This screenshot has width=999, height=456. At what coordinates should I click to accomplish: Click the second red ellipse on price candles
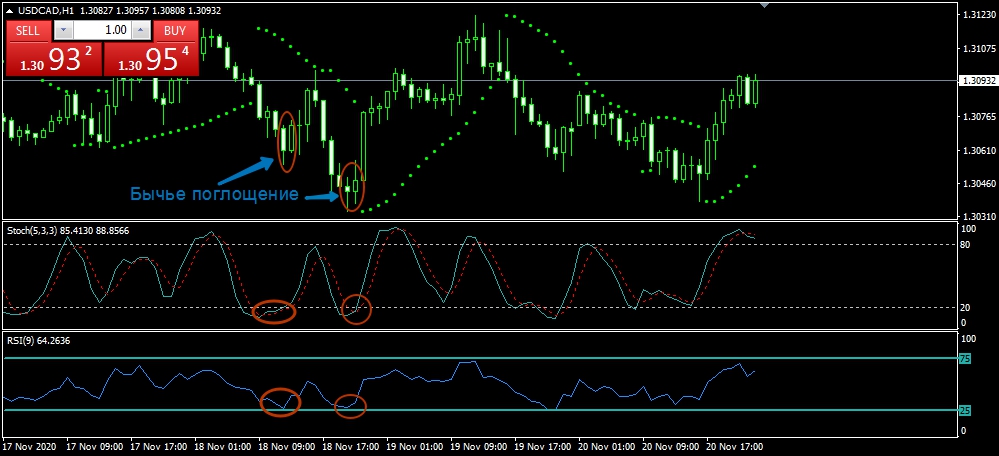[x=351, y=186]
